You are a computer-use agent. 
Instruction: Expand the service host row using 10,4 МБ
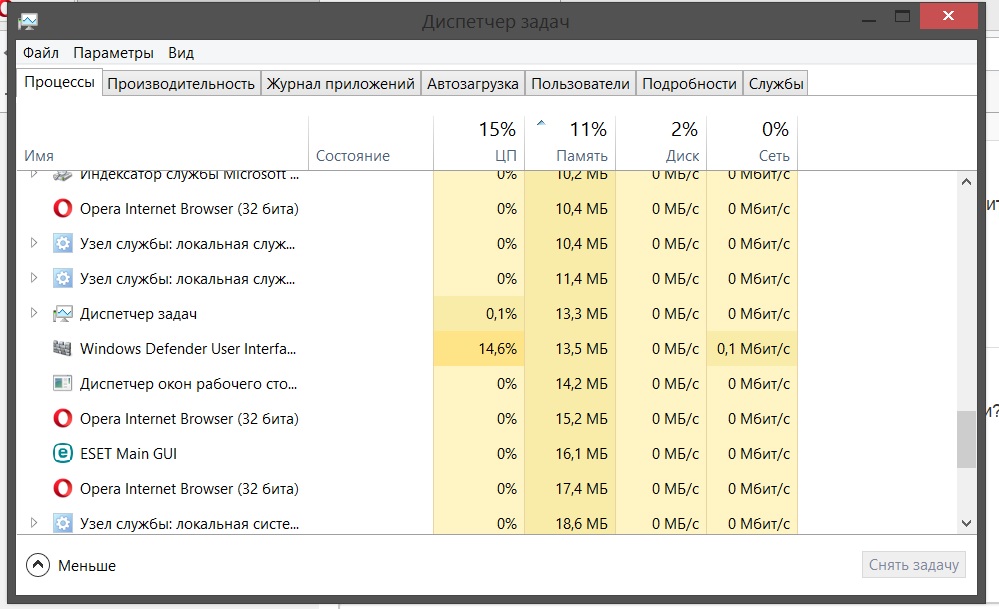(x=34, y=244)
